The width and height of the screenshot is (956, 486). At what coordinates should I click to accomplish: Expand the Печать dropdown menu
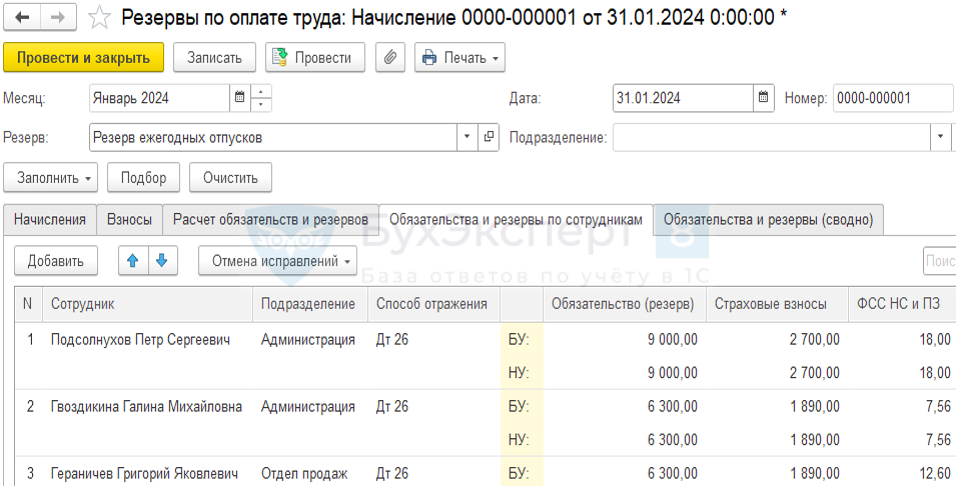click(460, 58)
